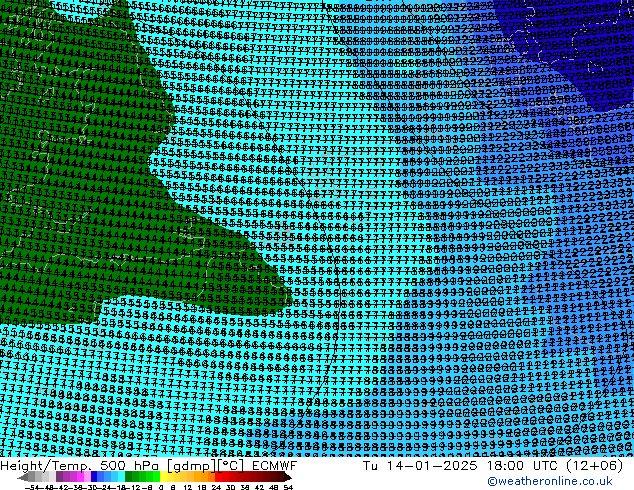Click the Height/Temp. 500 hPa title text

click(79, 466)
